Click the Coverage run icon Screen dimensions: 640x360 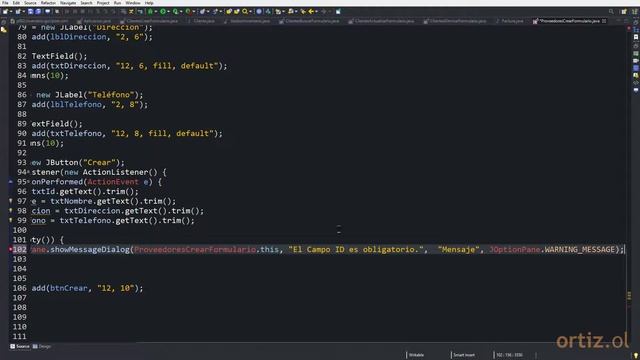175,11
